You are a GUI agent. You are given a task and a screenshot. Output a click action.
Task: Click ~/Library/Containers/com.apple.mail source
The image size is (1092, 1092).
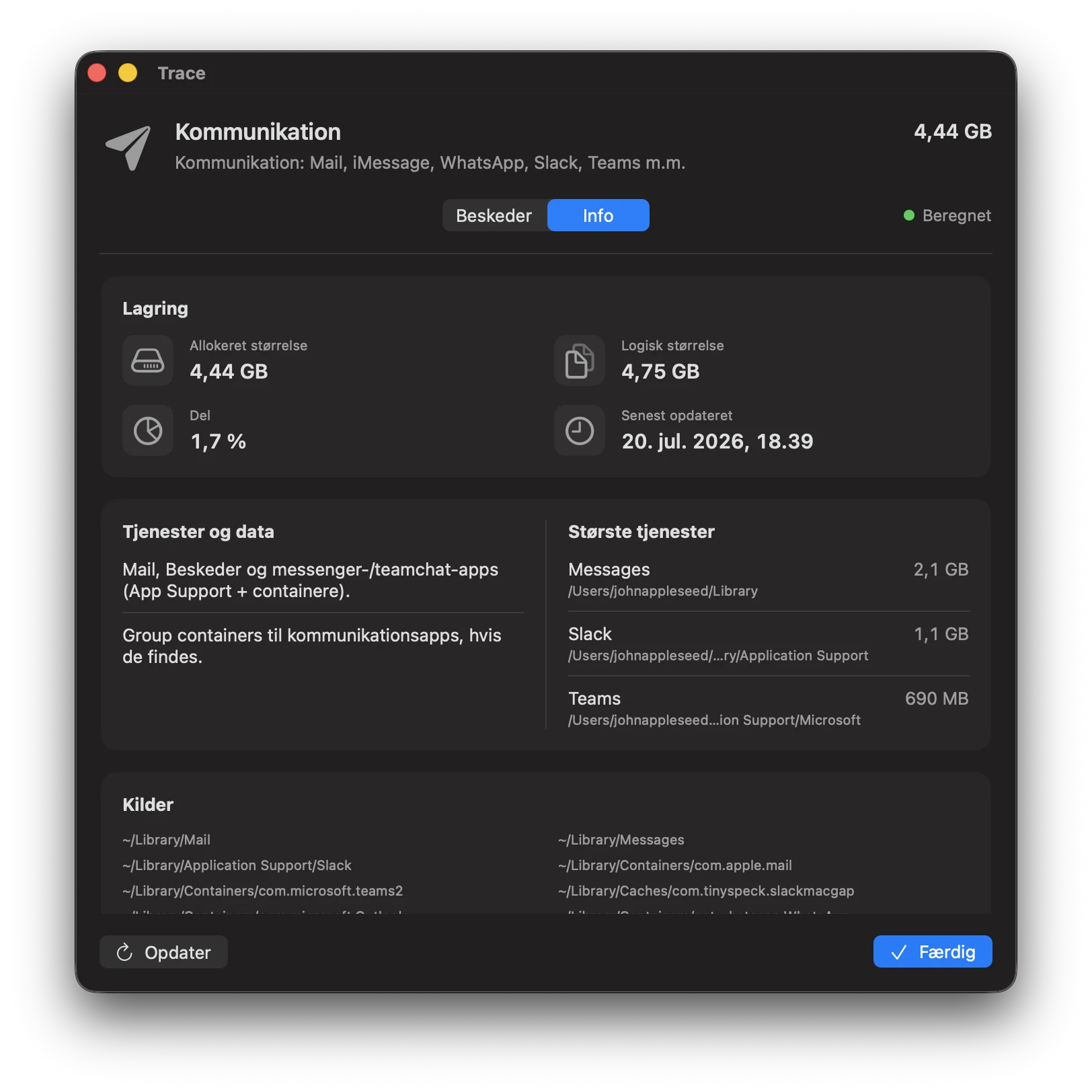[675, 865]
